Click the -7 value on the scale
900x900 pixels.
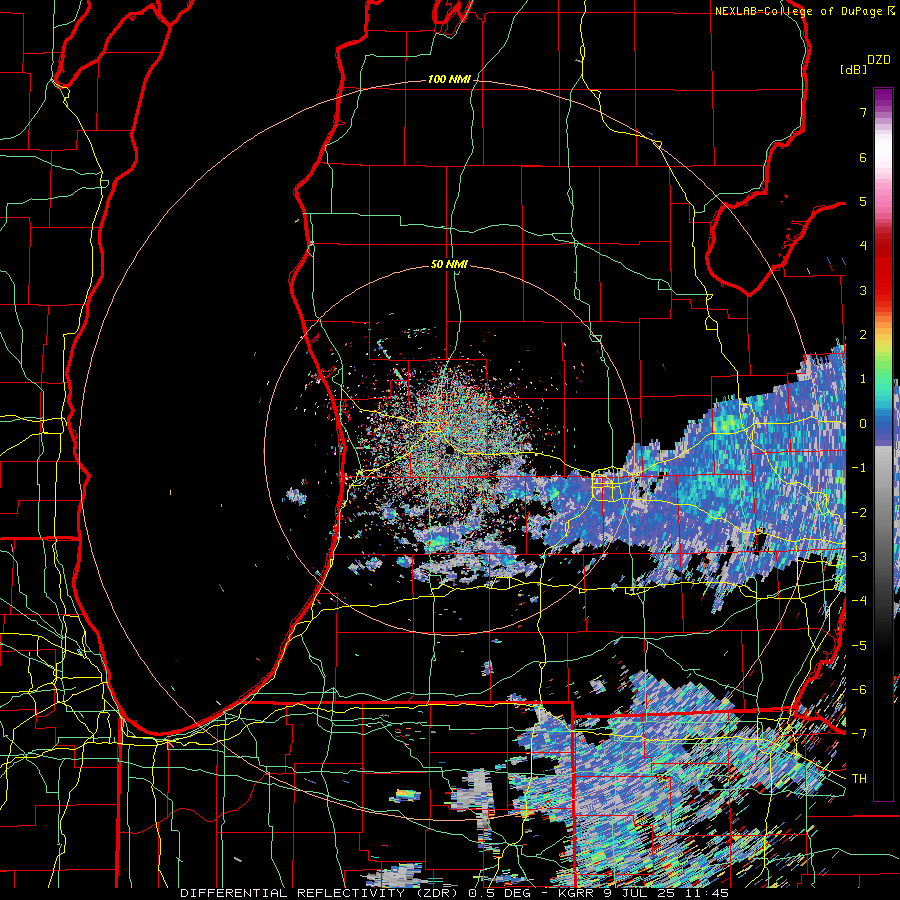(x=859, y=734)
